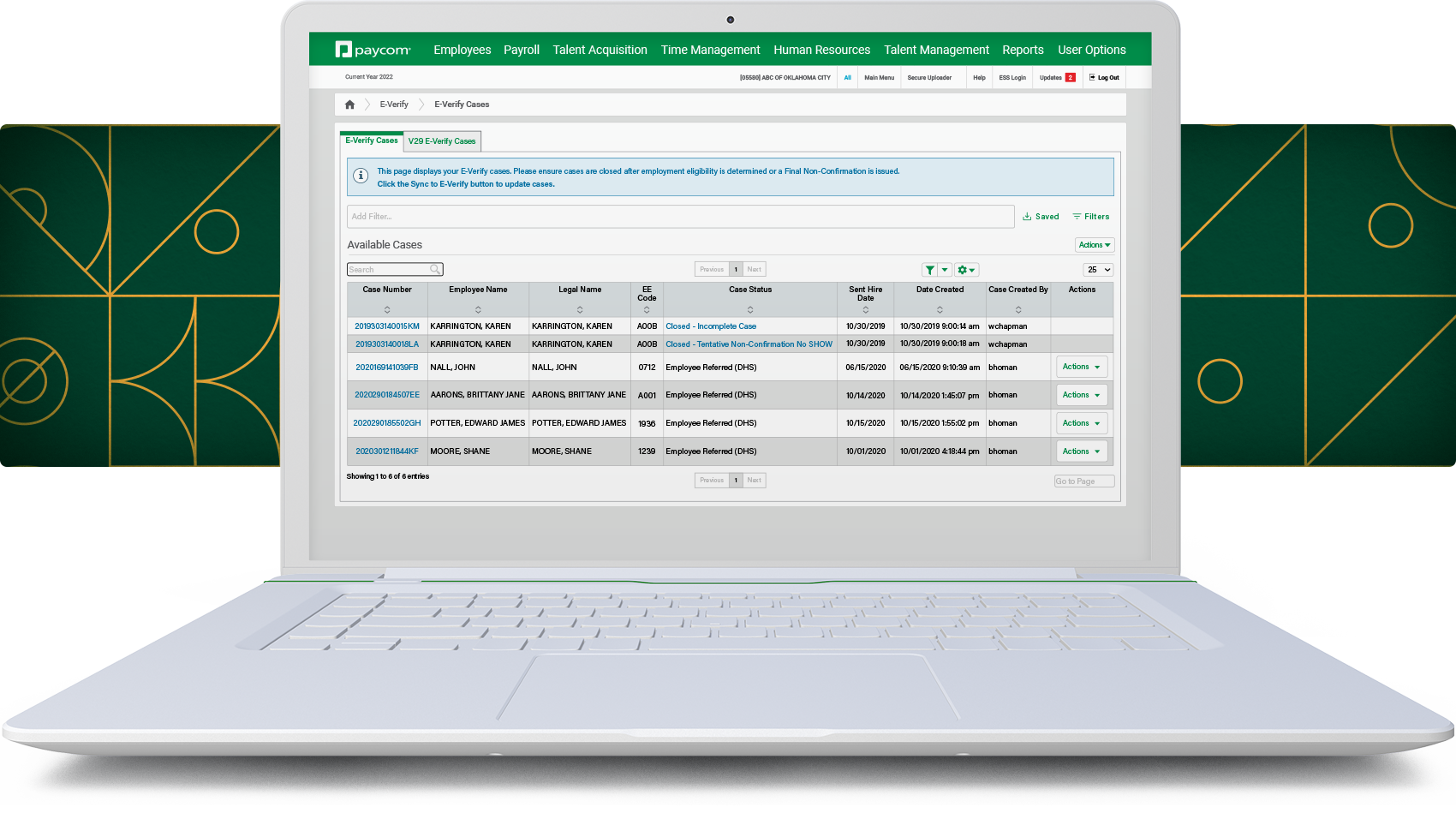The height and width of the screenshot is (819, 1456).
Task: Click the green funnel filter icon
Action: [930, 270]
